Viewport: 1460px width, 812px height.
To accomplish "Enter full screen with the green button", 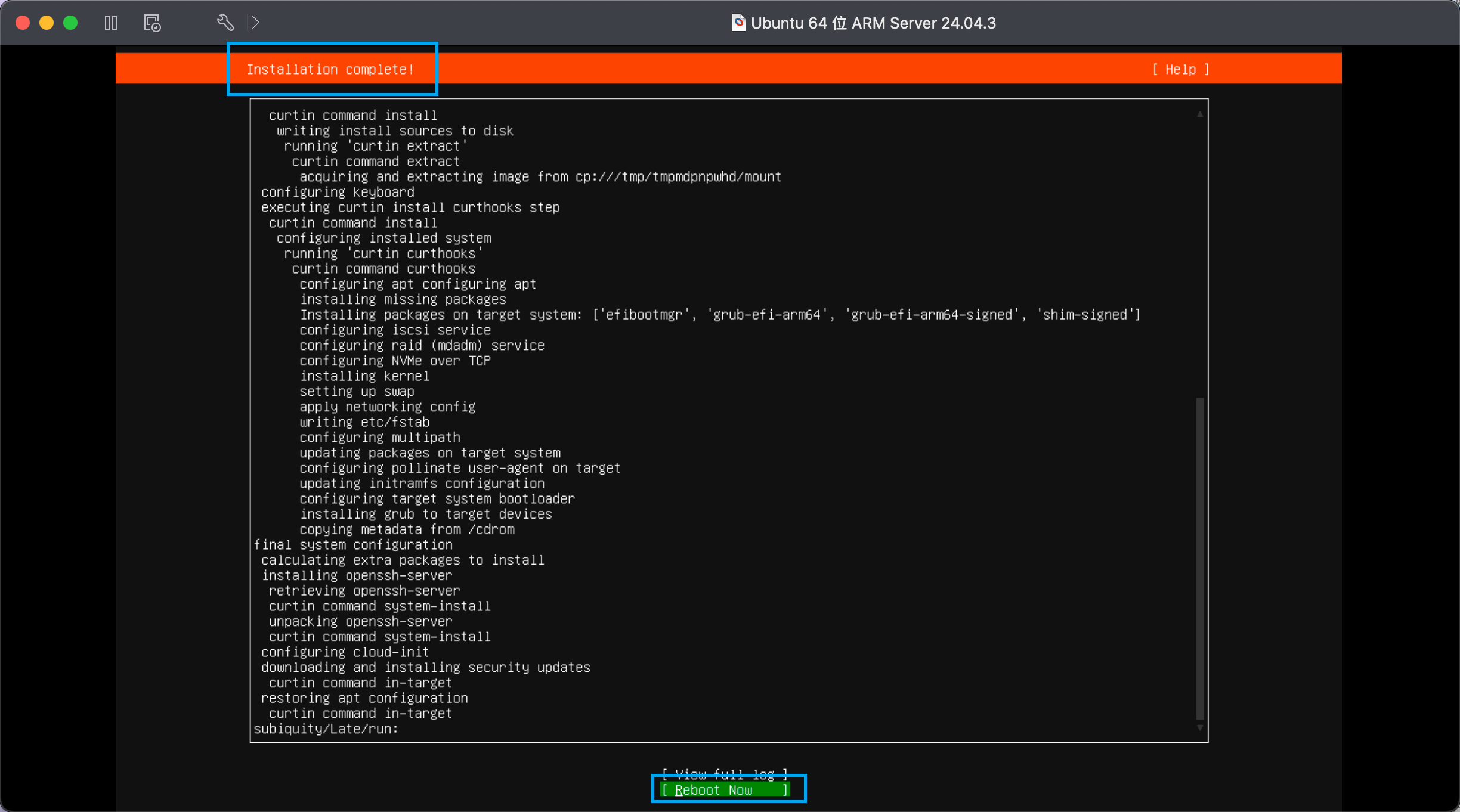I will pyautogui.click(x=70, y=23).
